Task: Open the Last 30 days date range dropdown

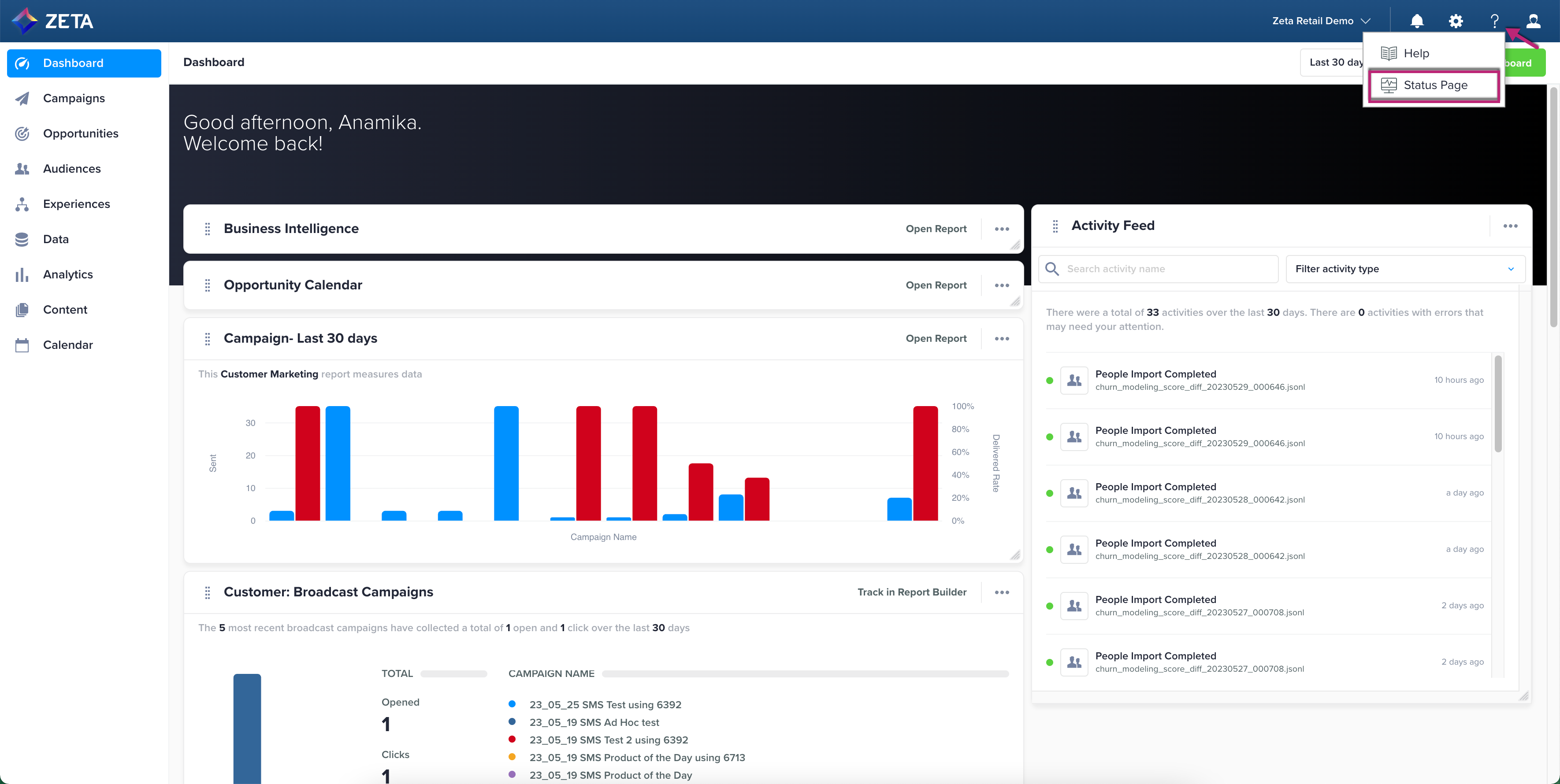Action: (1332, 63)
